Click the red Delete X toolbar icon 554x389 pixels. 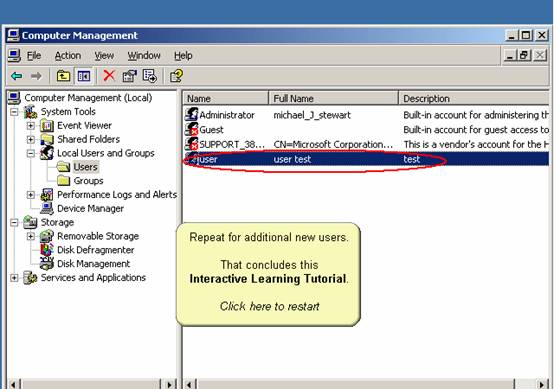click(x=109, y=76)
